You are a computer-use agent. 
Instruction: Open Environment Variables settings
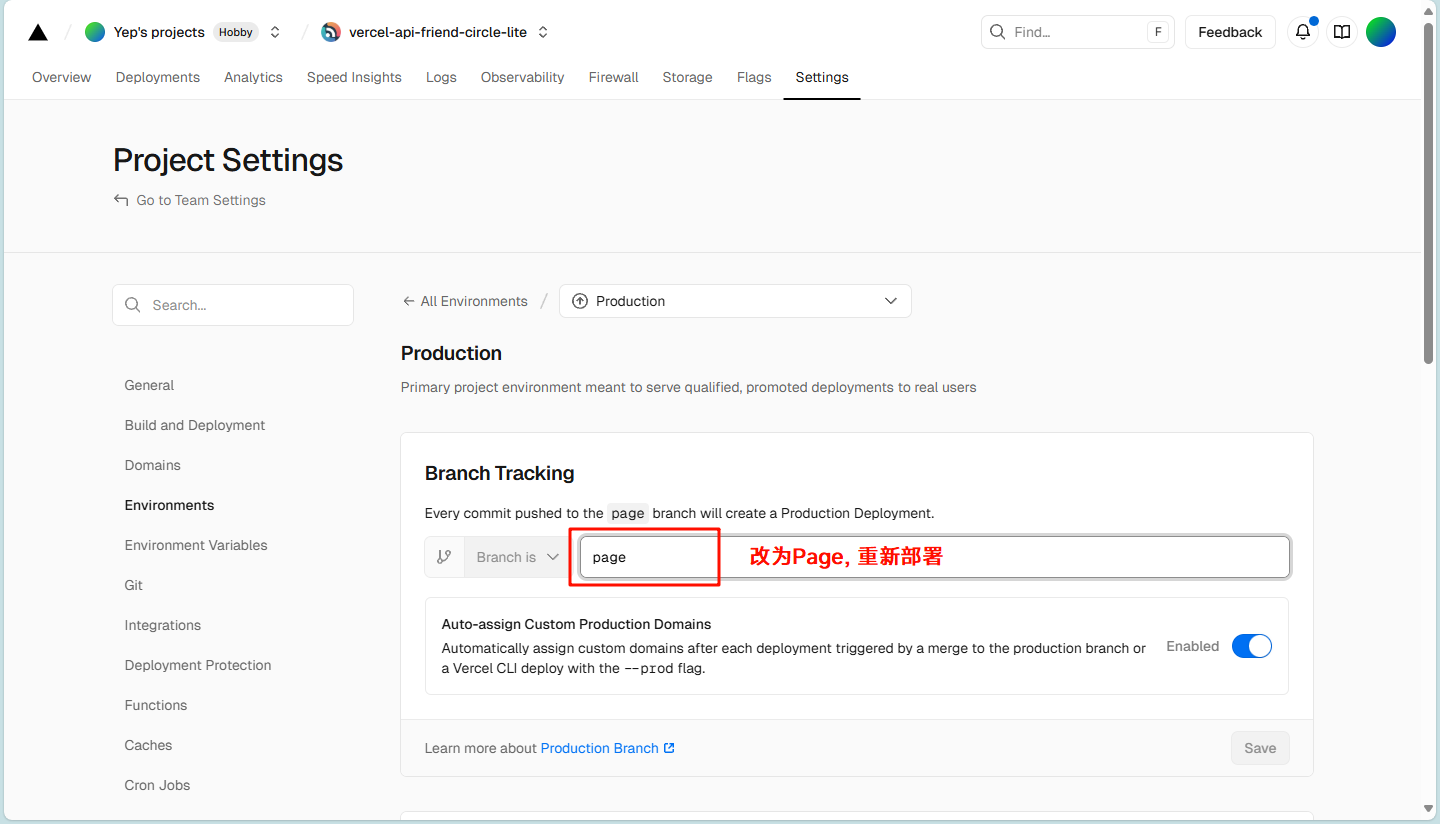pos(196,545)
